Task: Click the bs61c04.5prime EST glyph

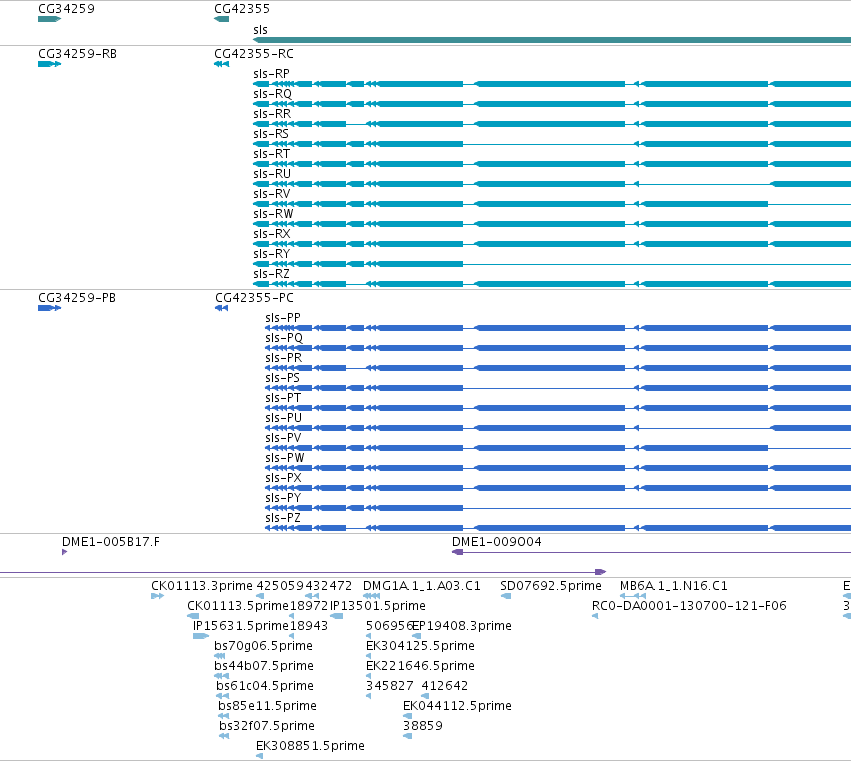Action: (223, 696)
